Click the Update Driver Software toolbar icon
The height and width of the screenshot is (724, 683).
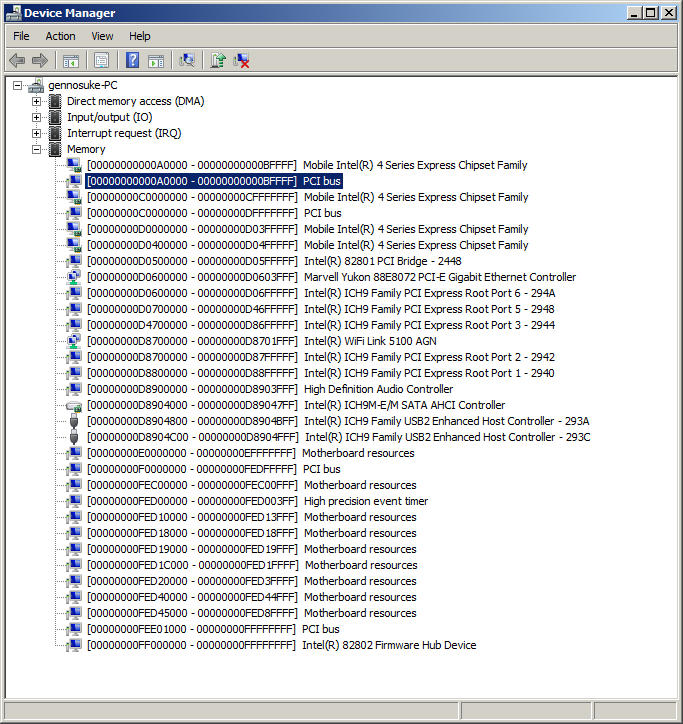[218, 61]
